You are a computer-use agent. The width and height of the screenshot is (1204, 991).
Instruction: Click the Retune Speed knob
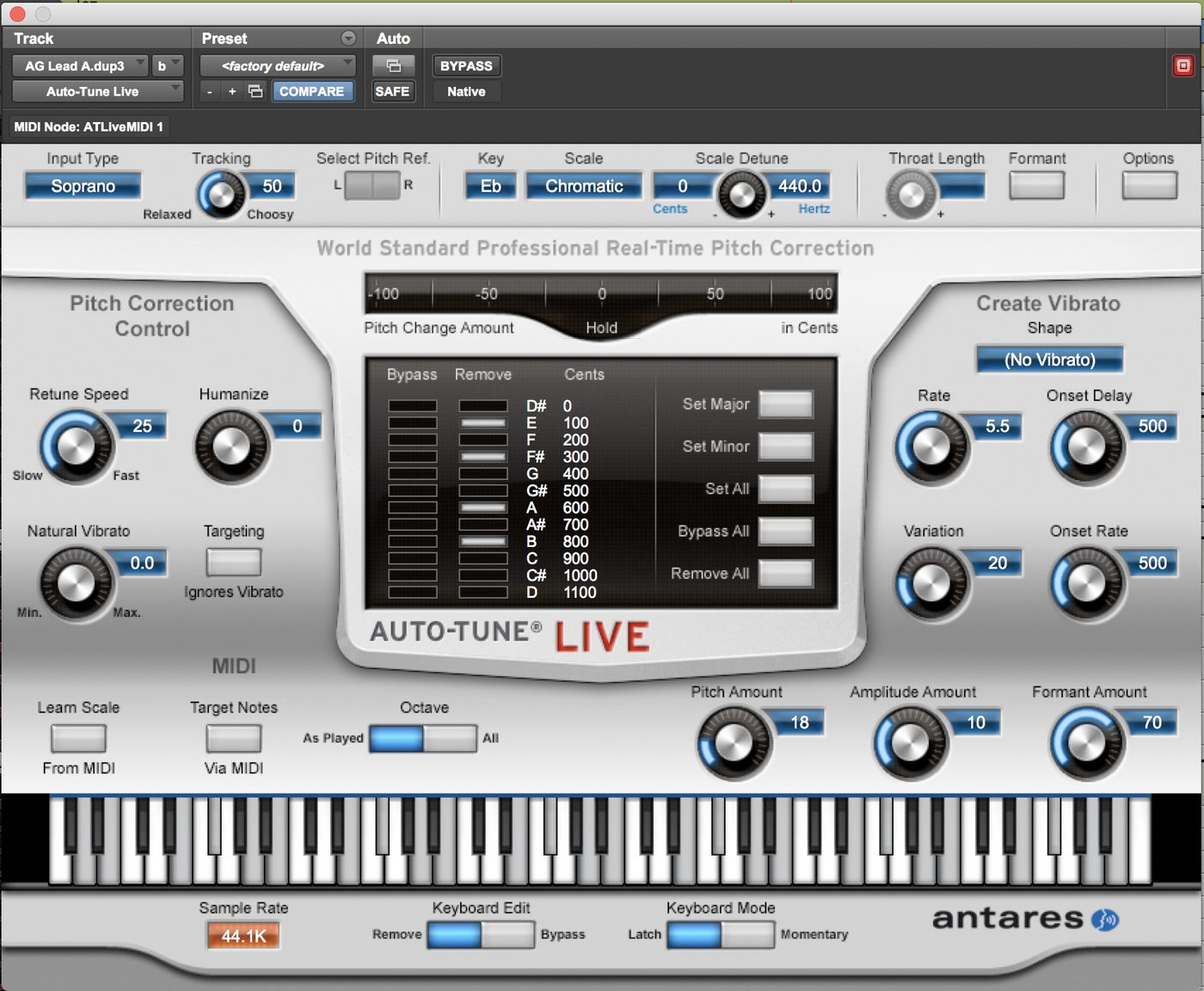77,446
